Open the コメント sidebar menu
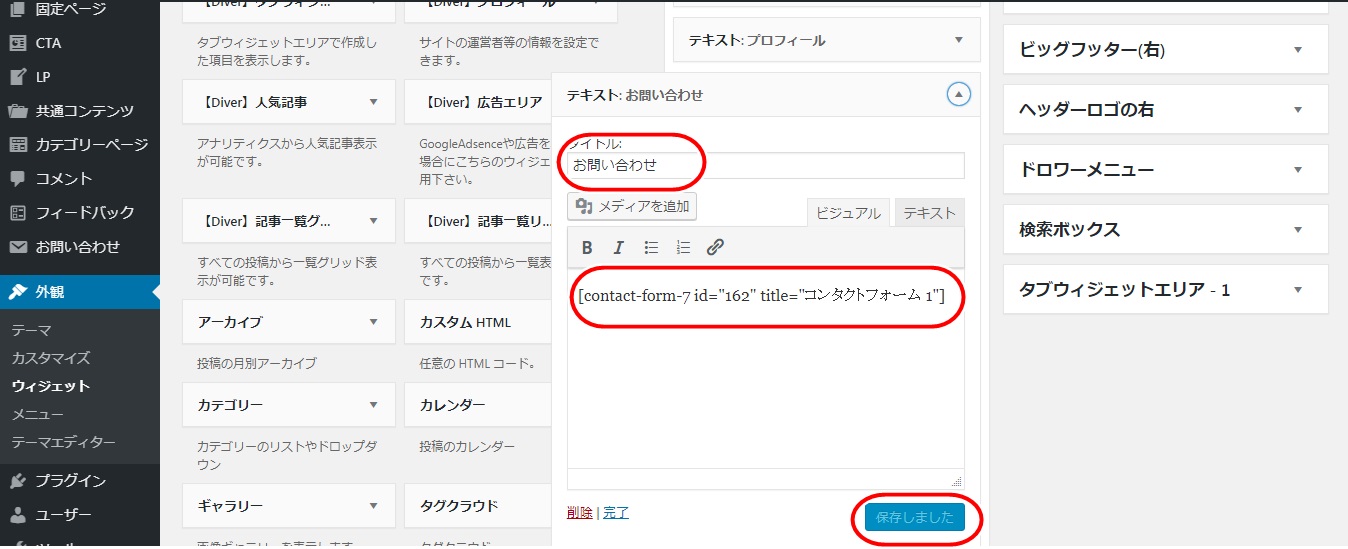 tap(64, 179)
